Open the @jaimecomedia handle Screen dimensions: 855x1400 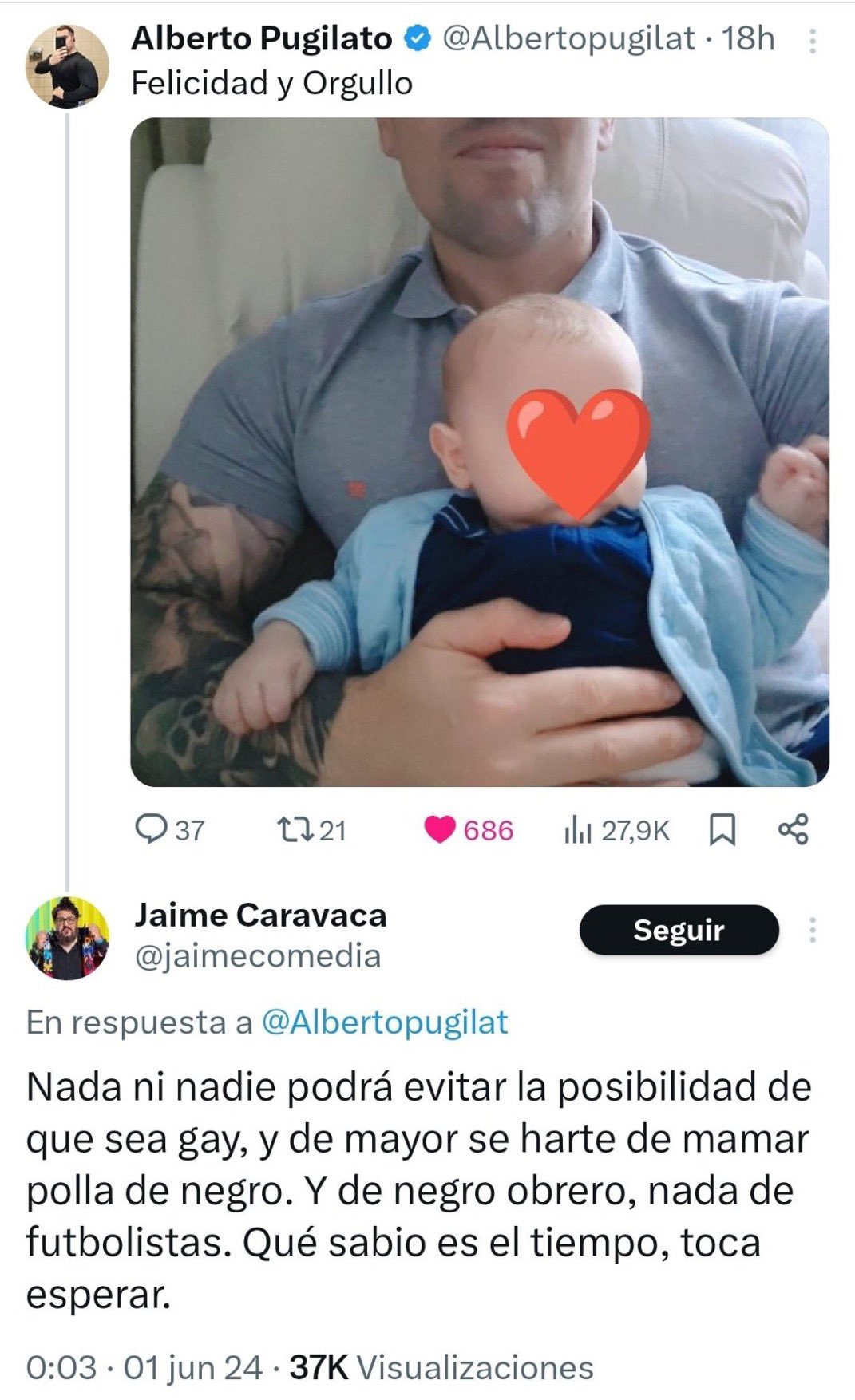pos(258,955)
